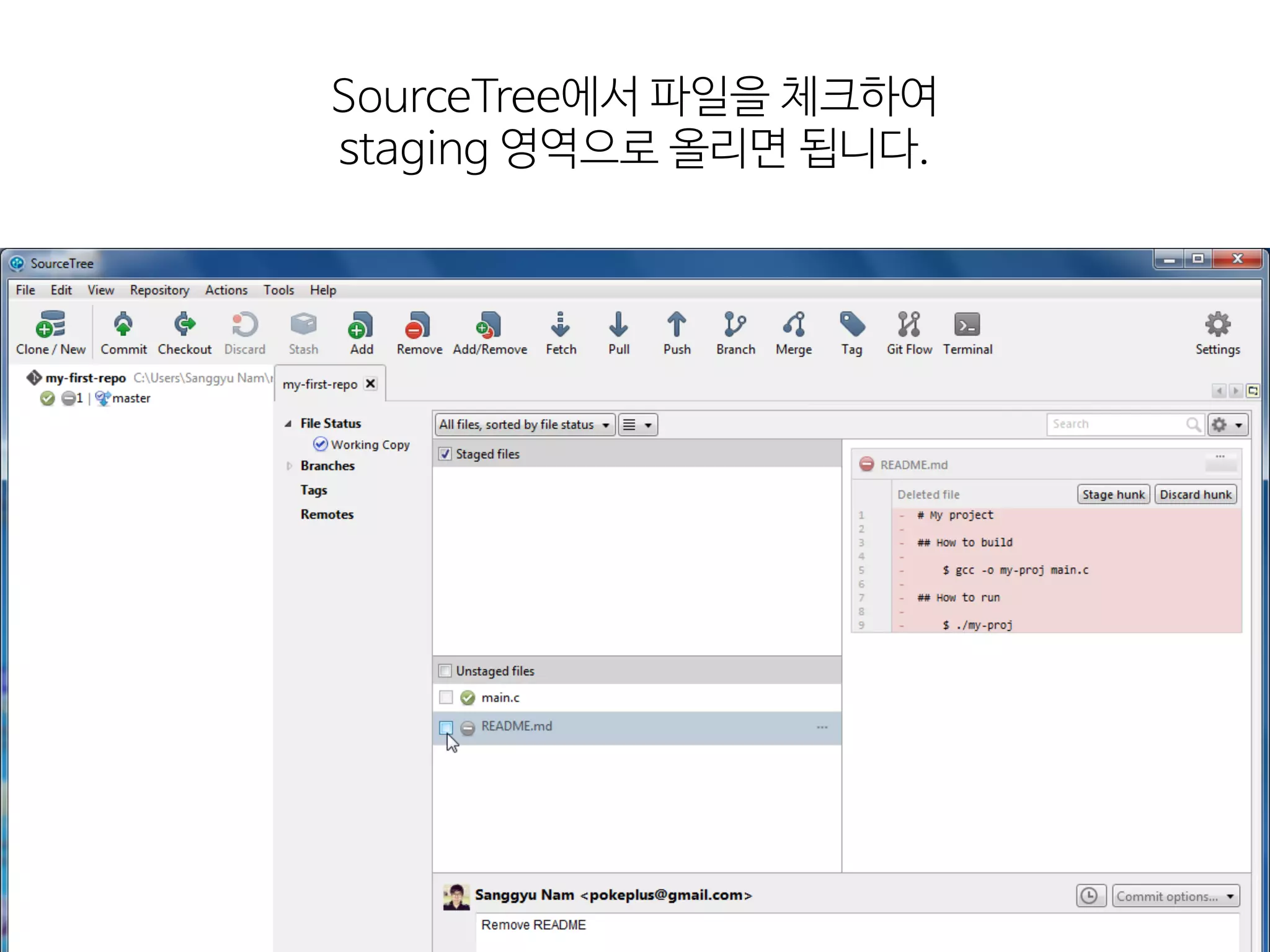Click the search magnifier icon
The height and width of the screenshot is (952, 1270).
tap(1193, 425)
